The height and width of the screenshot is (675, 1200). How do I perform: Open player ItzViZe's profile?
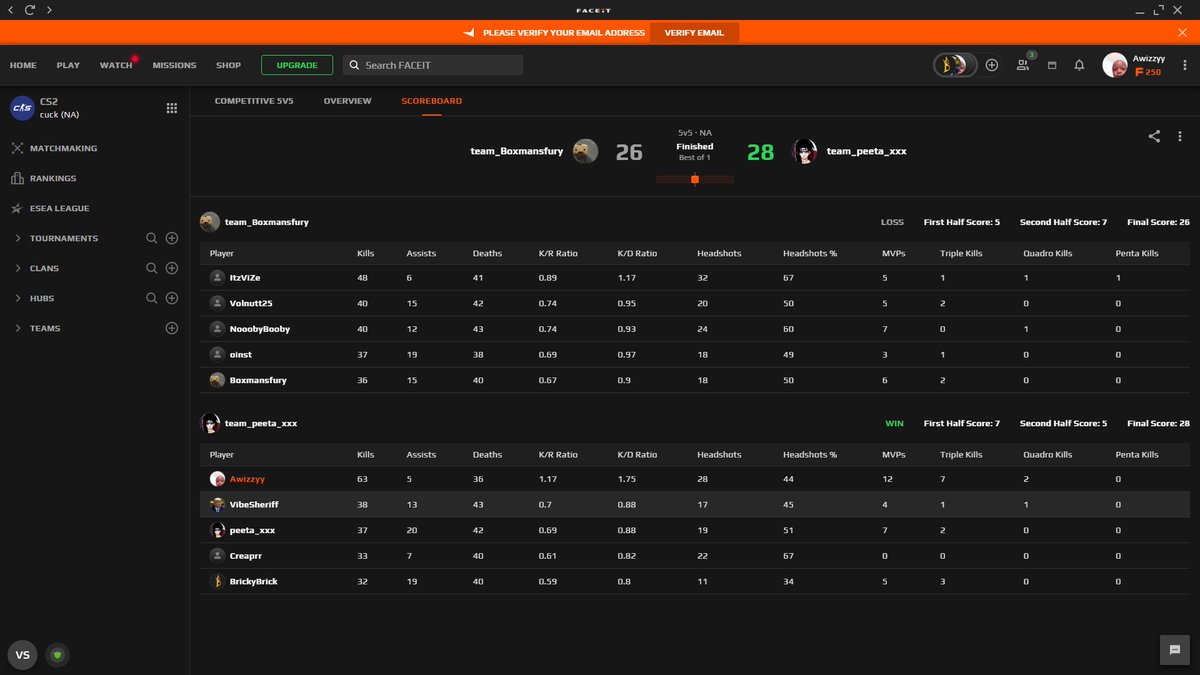[x=245, y=278]
